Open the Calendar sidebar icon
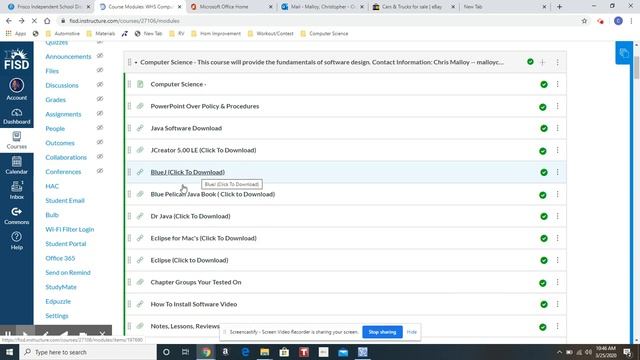640x360 pixels. coord(16,162)
